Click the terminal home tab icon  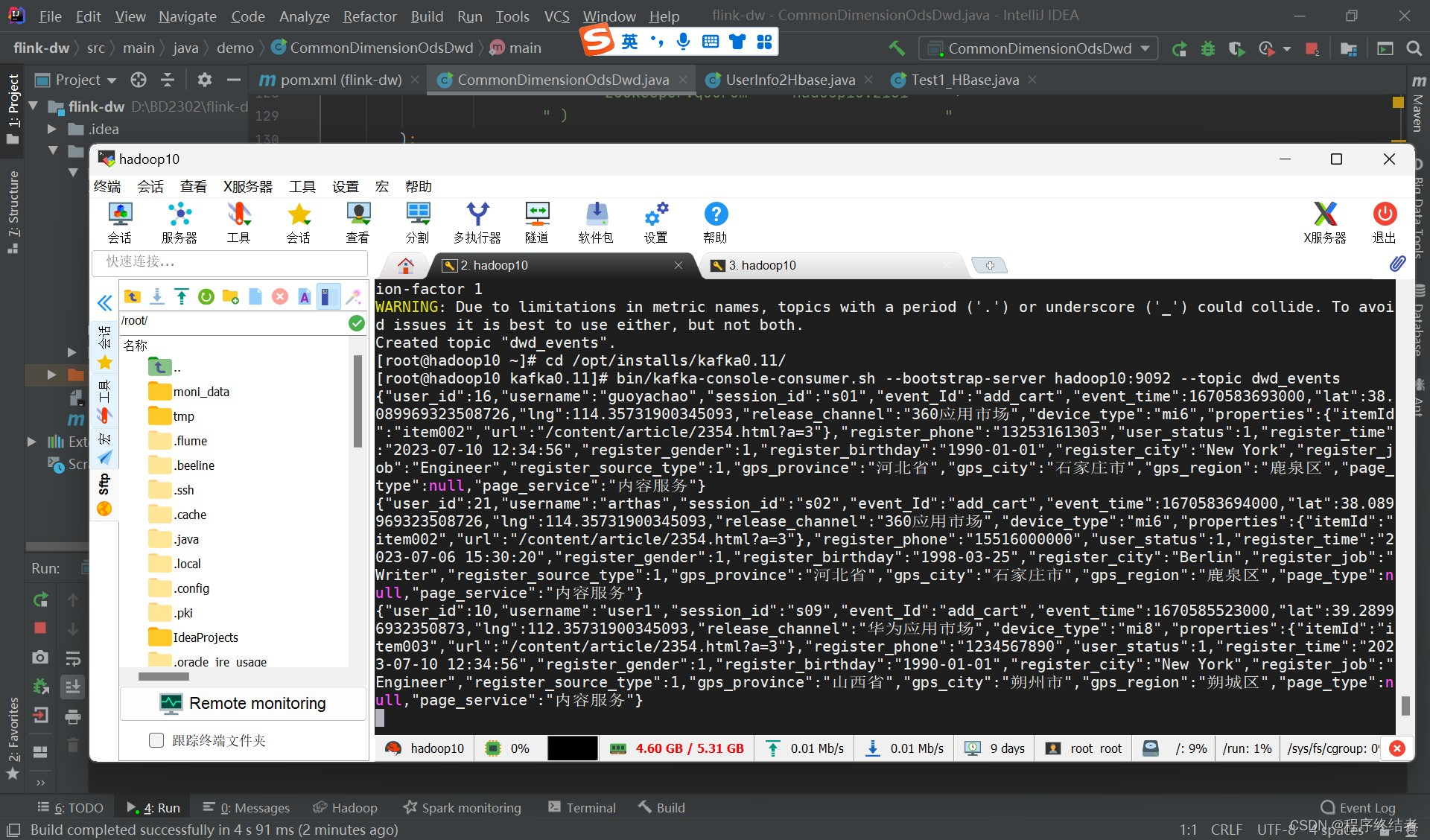[405, 265]
